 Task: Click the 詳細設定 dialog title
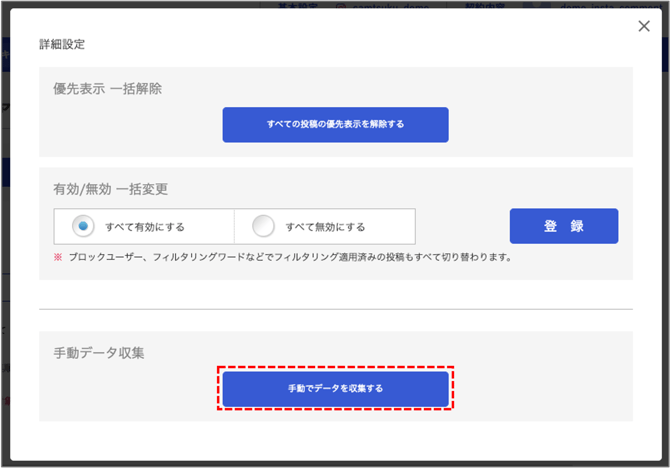click(62, 45)
